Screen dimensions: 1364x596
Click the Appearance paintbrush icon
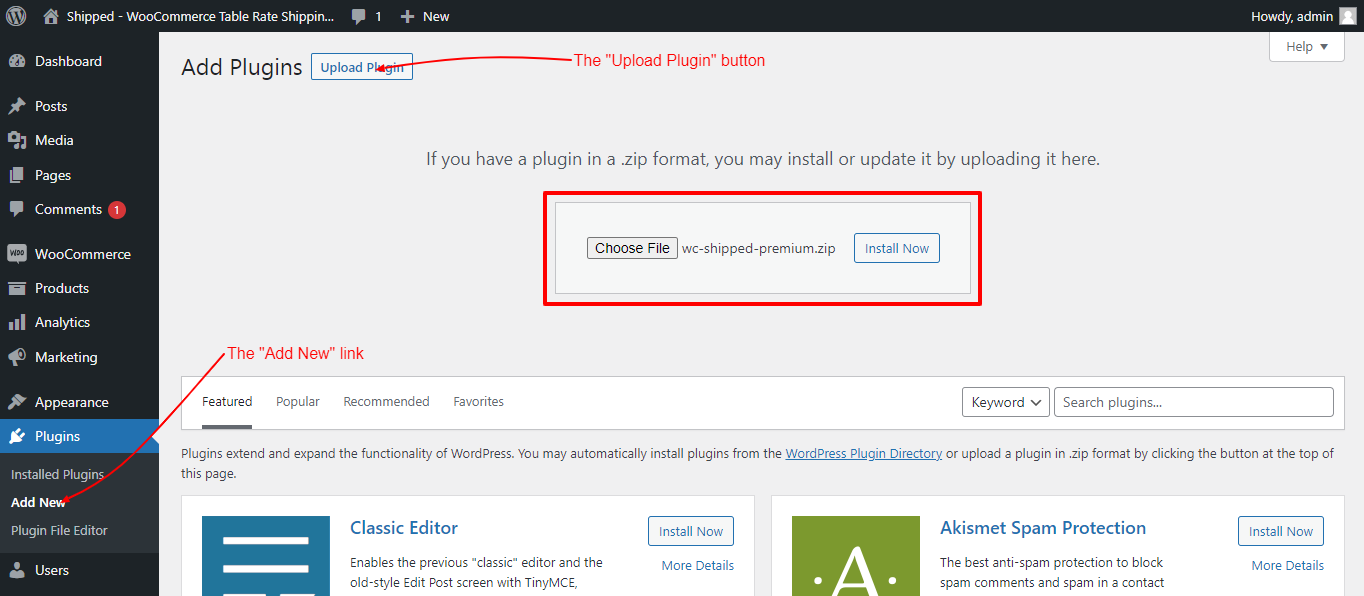(17, 402)
